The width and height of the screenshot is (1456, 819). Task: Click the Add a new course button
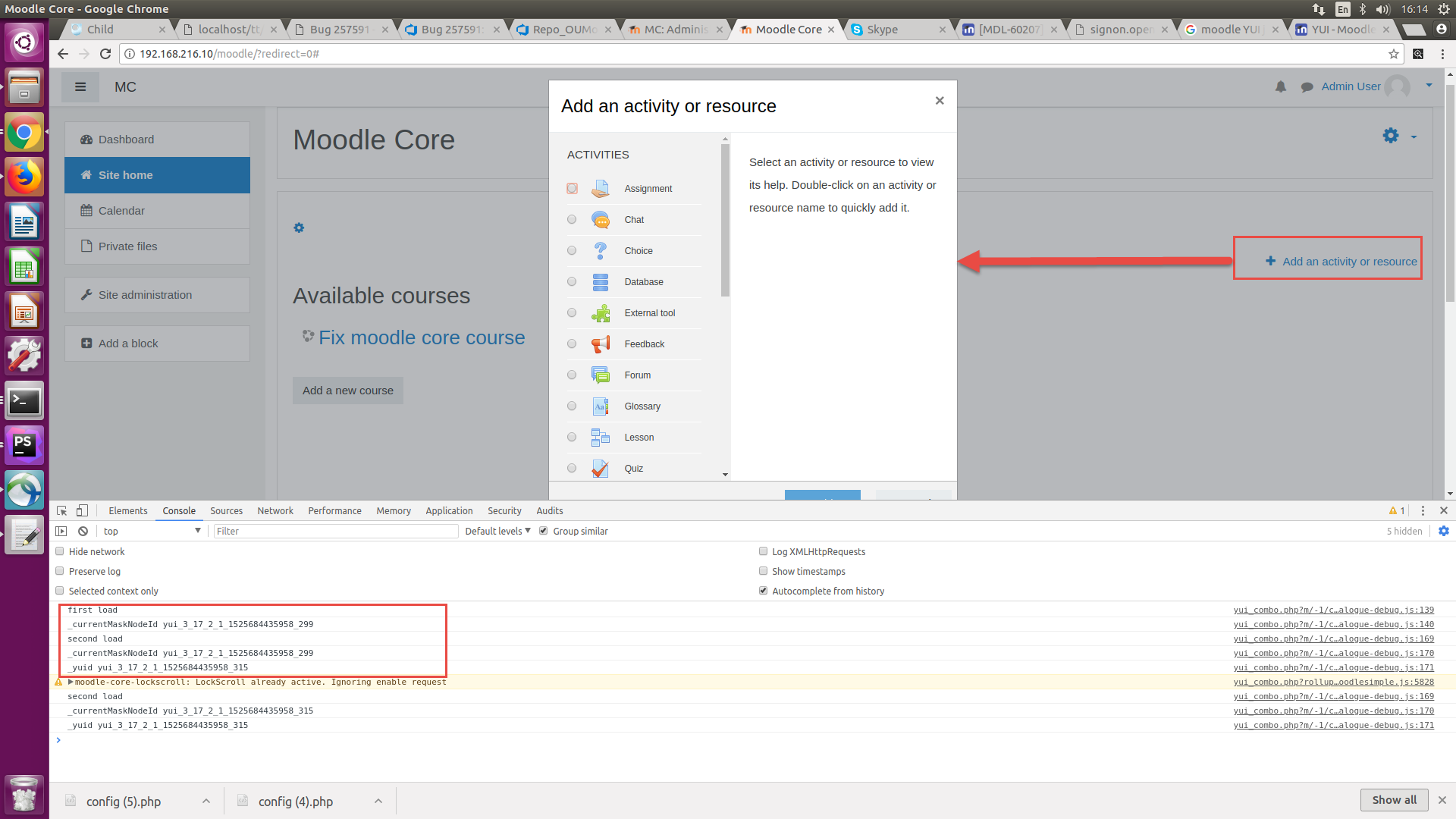pyautogui.click(x=348, y=391)
